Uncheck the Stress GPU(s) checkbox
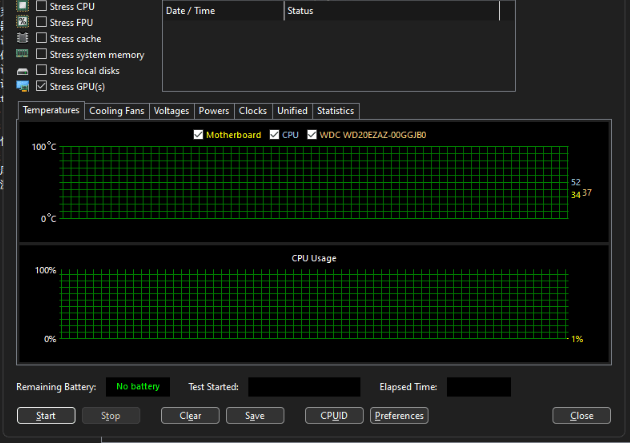630x444 pixels. coord(41,86)
